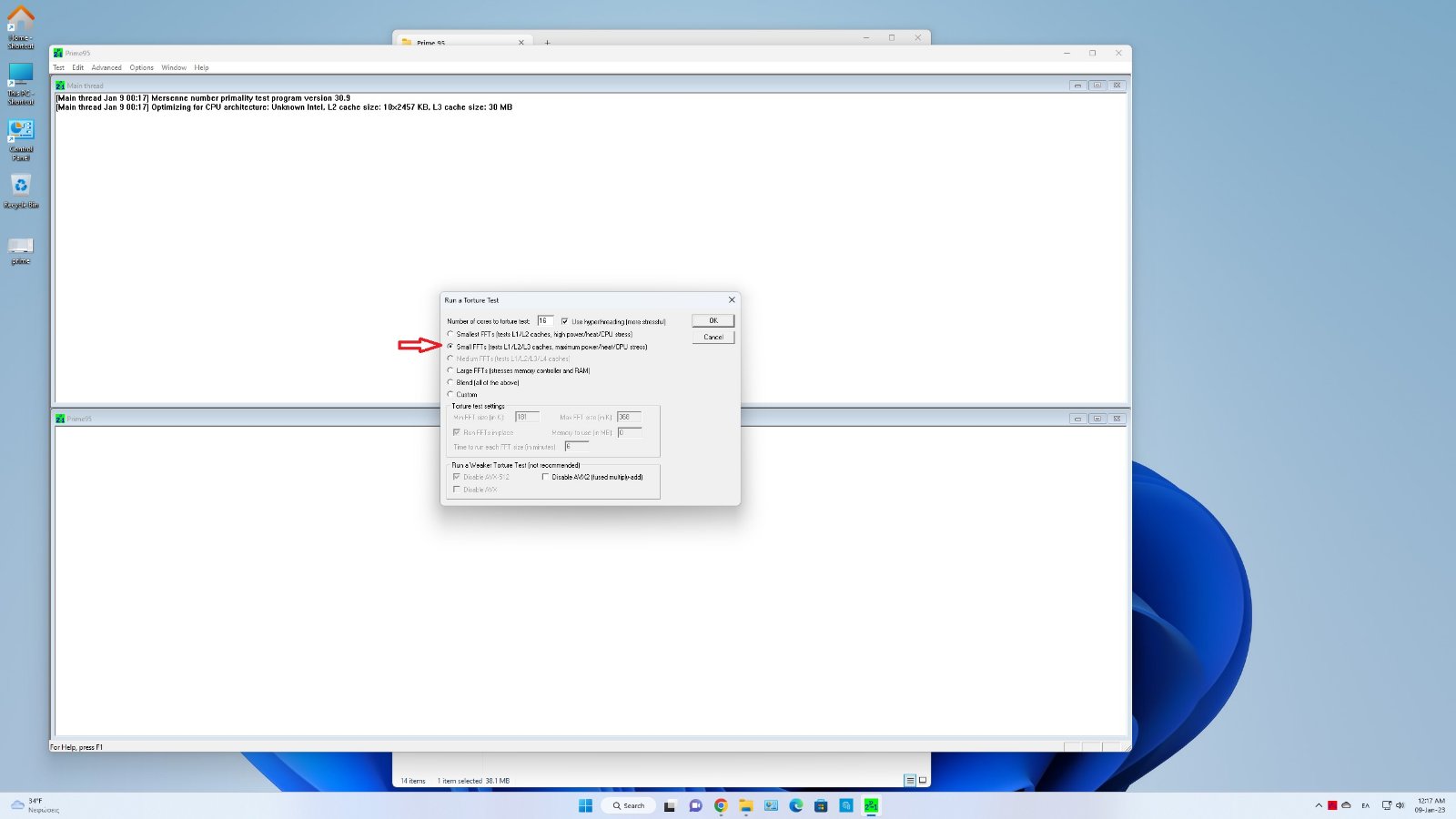Select the This PC desktop shortcut
Image resolution: width=1456 pixels, height=819 pixels.
[x=21, y=84]
